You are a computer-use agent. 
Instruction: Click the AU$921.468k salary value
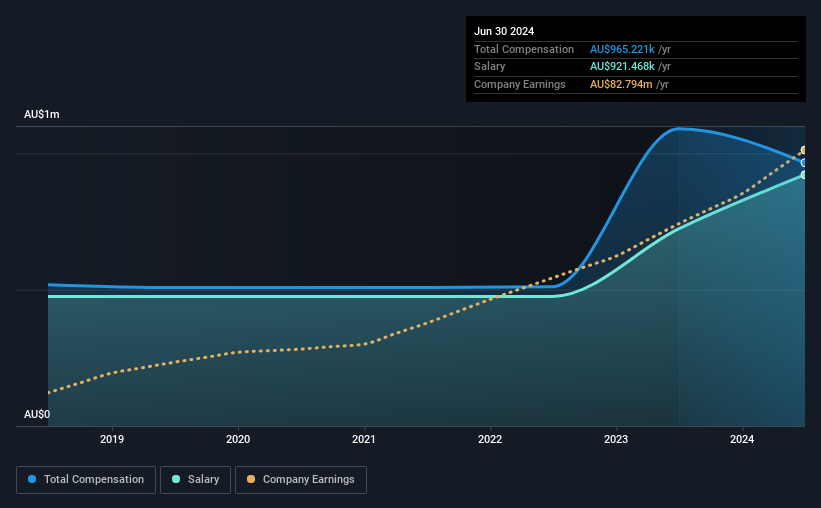(622, 67)
